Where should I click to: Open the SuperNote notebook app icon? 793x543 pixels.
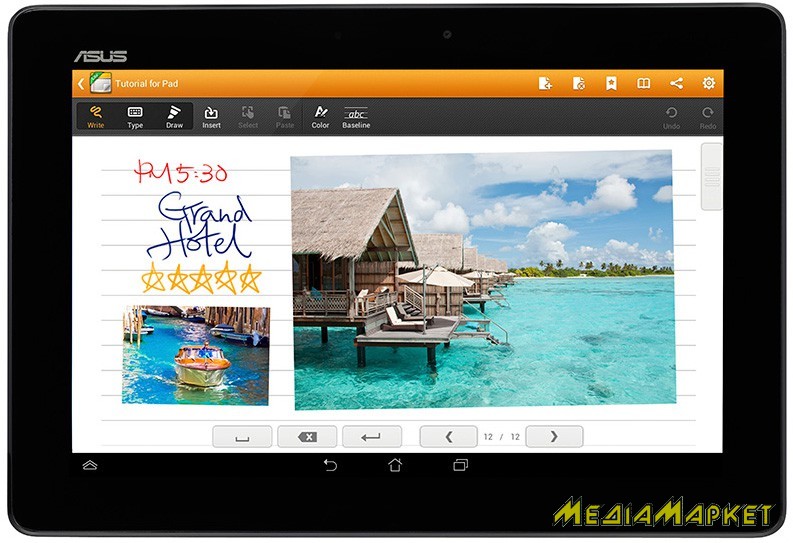point(100,83)
